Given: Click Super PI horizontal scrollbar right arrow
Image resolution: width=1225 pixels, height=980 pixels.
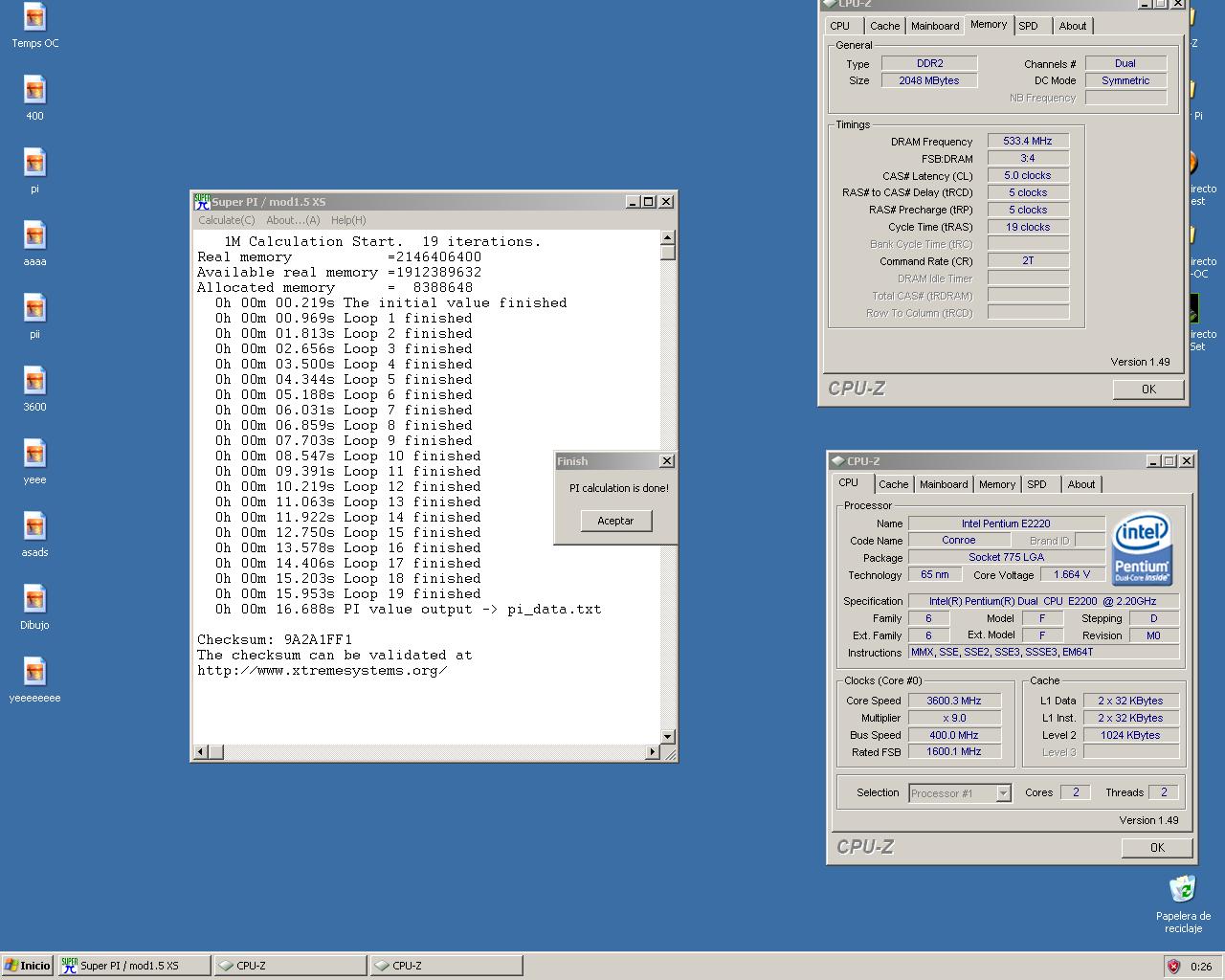Looking at the screenshot, I should pos(653,752).
